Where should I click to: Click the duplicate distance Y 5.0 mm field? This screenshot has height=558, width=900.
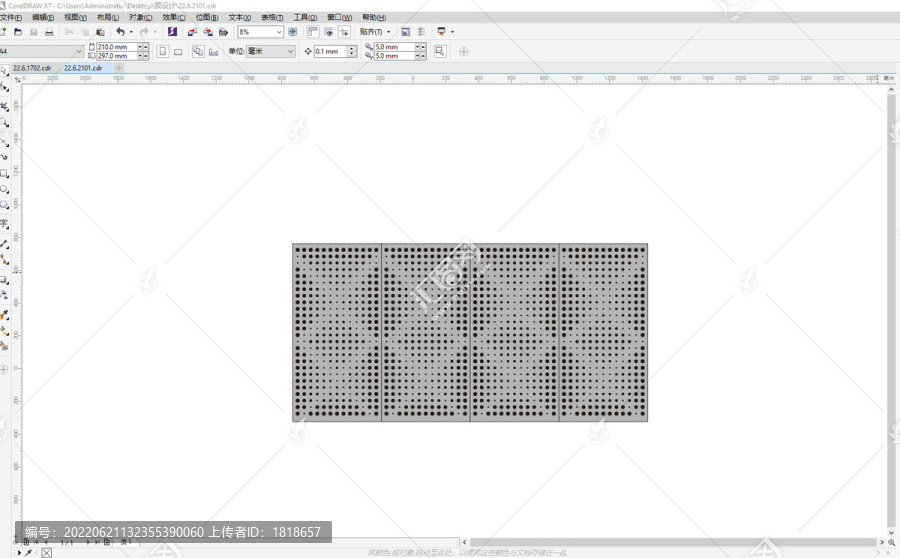394,56
